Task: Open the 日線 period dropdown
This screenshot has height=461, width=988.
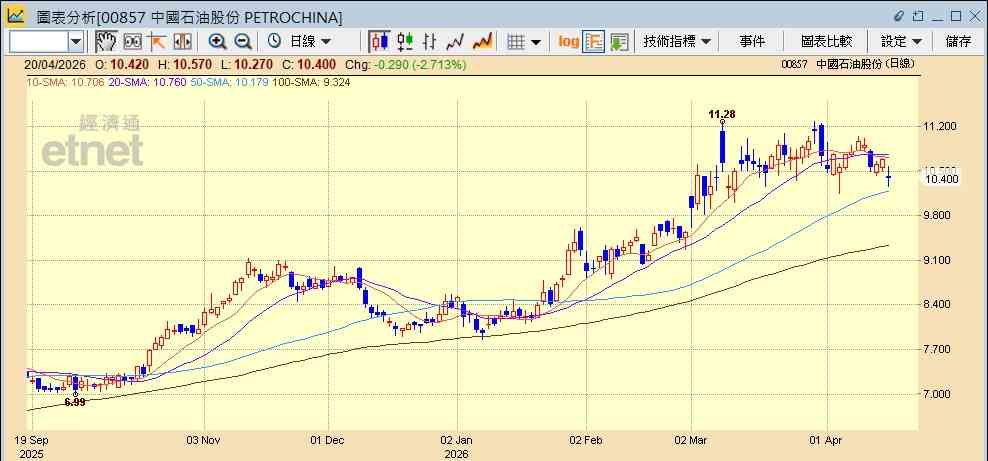Action: click(310, 42)
